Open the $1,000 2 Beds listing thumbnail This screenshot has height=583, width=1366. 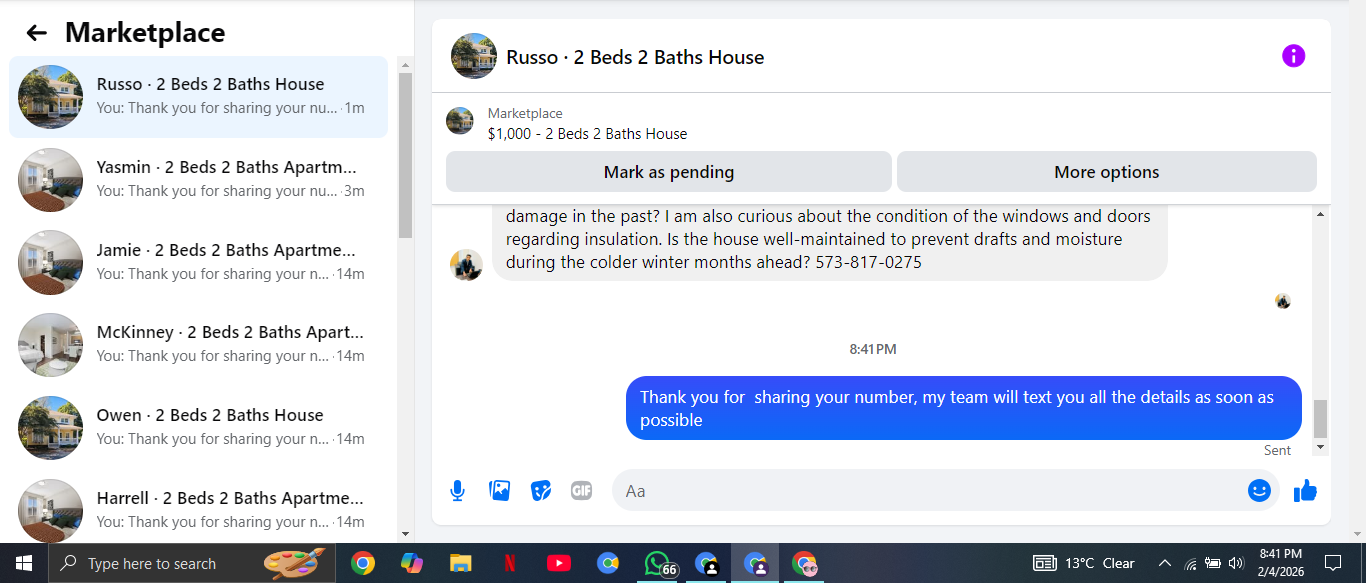pyautogui.click(x=460, y=121)
